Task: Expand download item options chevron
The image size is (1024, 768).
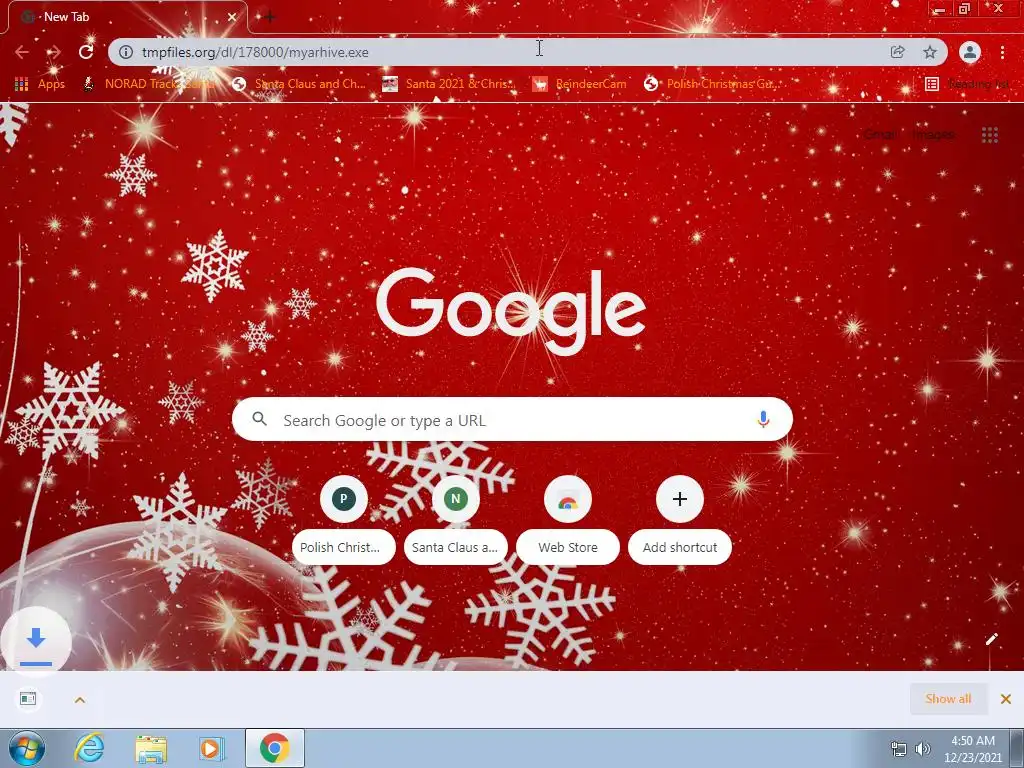Action: coord(80,699)
